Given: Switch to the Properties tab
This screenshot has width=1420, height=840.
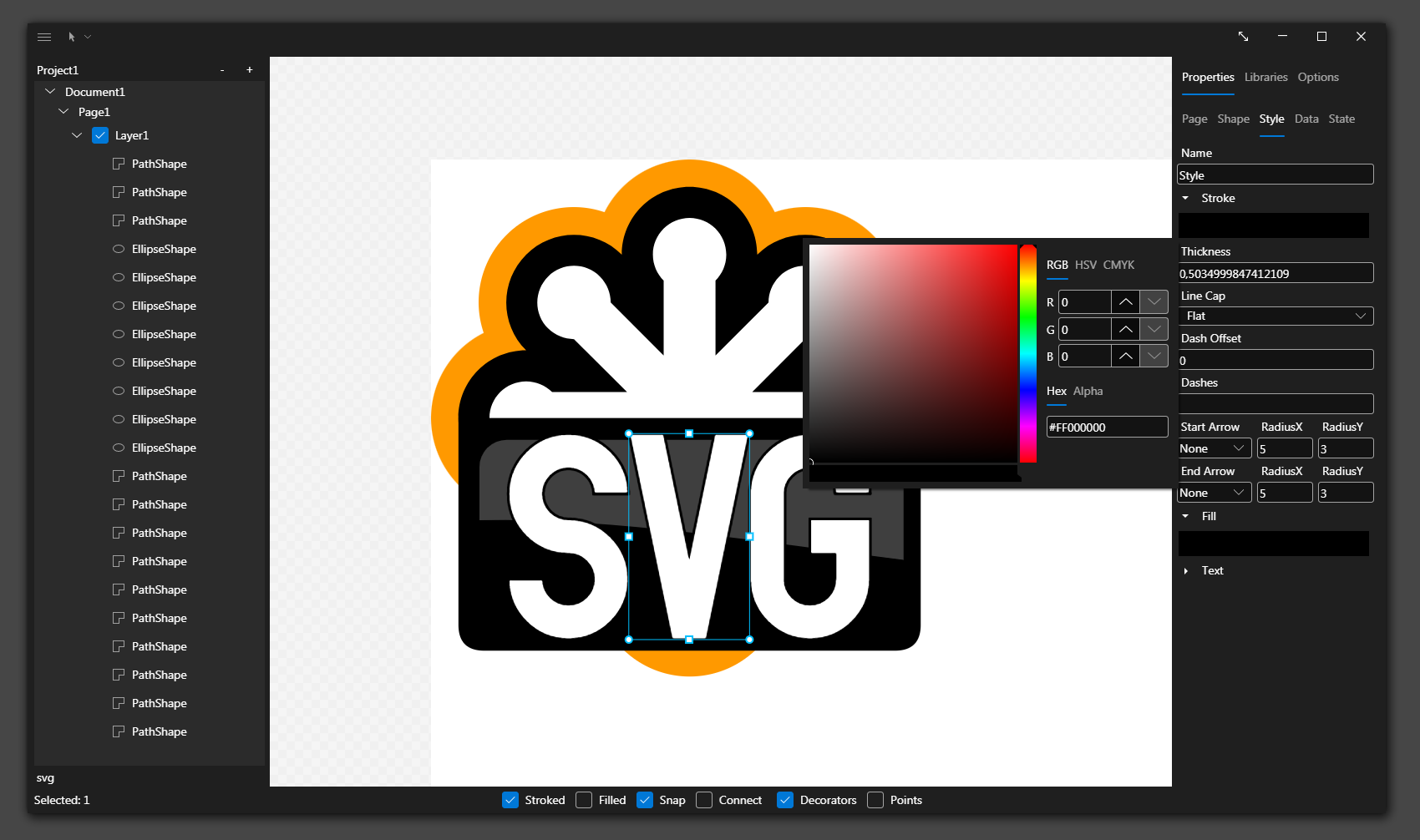Looking at the screenshot, I should click(x=1208, y=77).
